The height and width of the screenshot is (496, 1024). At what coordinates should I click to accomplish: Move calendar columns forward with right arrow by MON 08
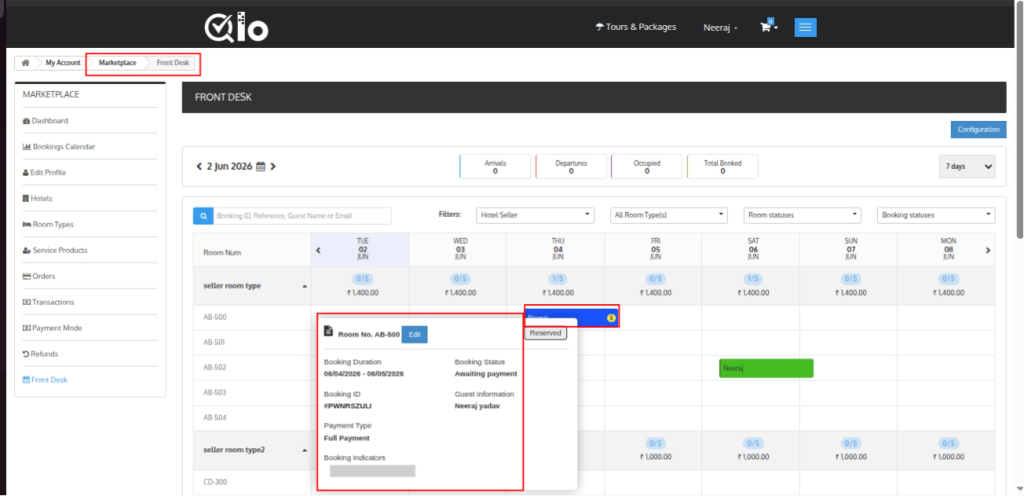(x=988, y=250)
